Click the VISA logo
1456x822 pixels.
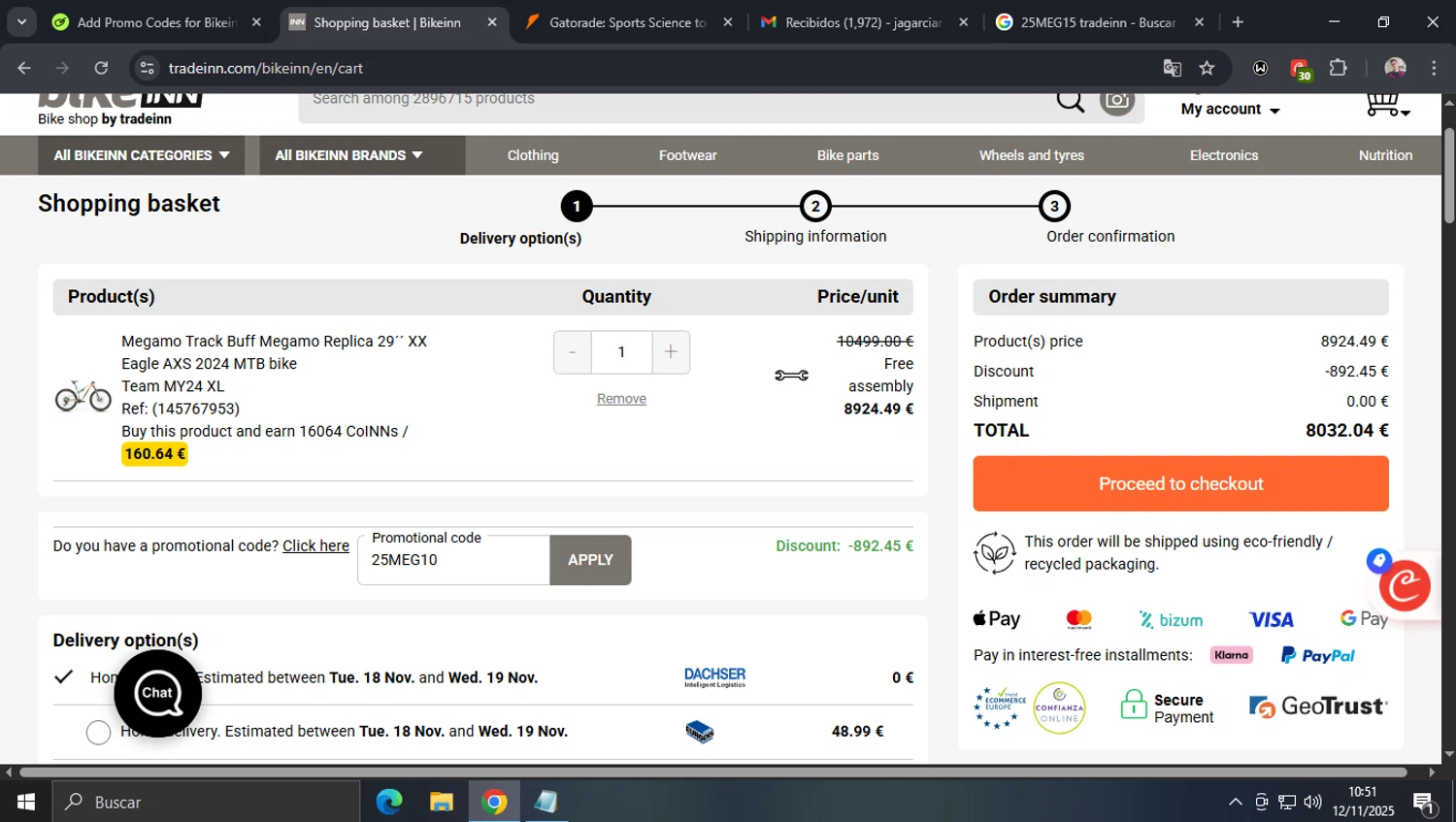coord(1271,619)
